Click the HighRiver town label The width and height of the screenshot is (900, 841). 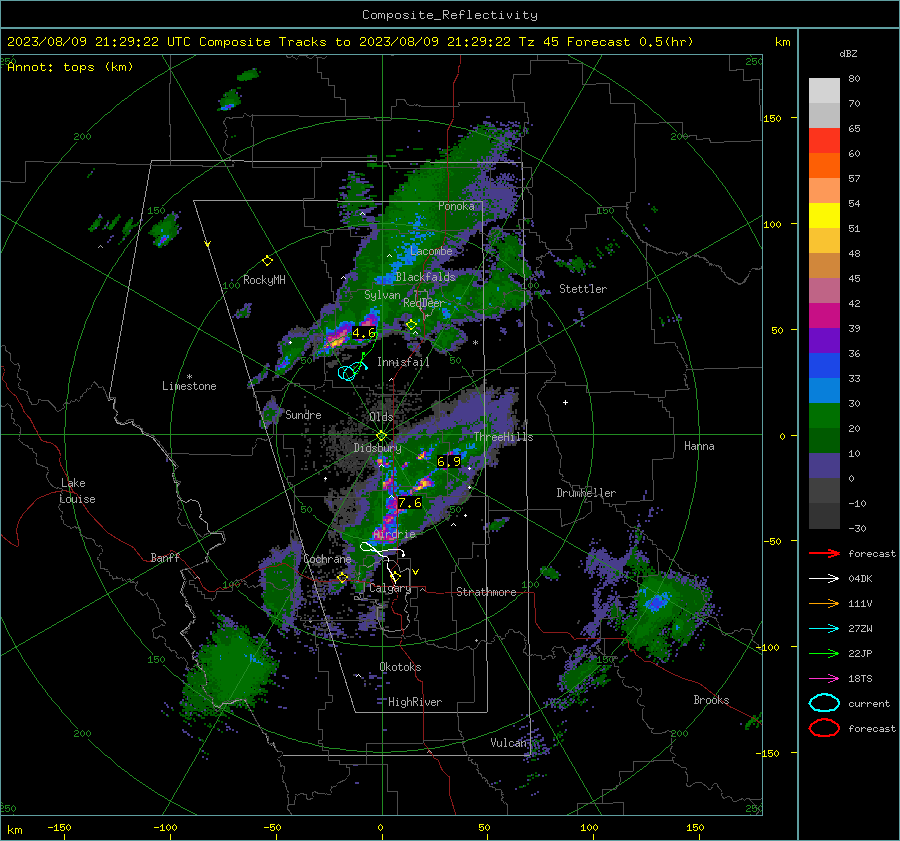tap(415, 702)
